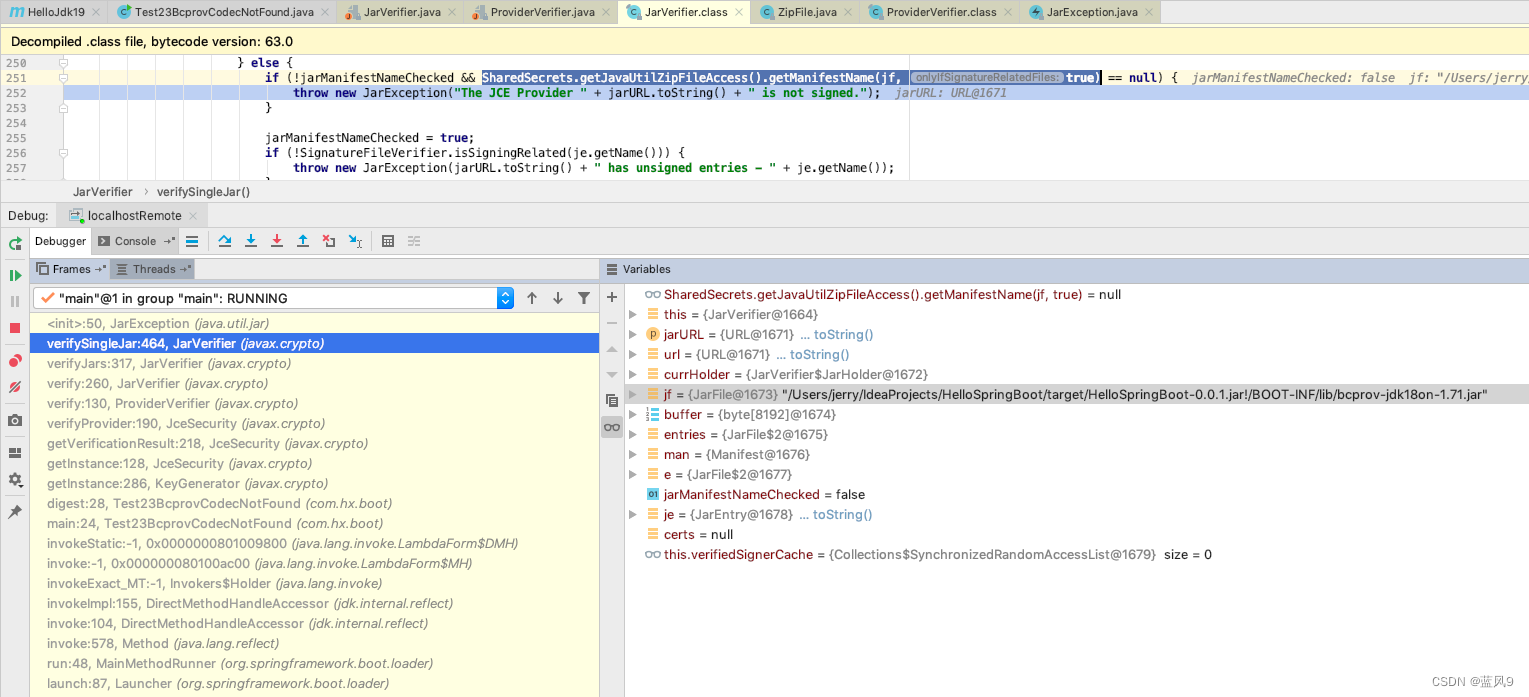Click verifySingleJar breadcrumb
Screen dimensions: 1529x697
[203, 191]
